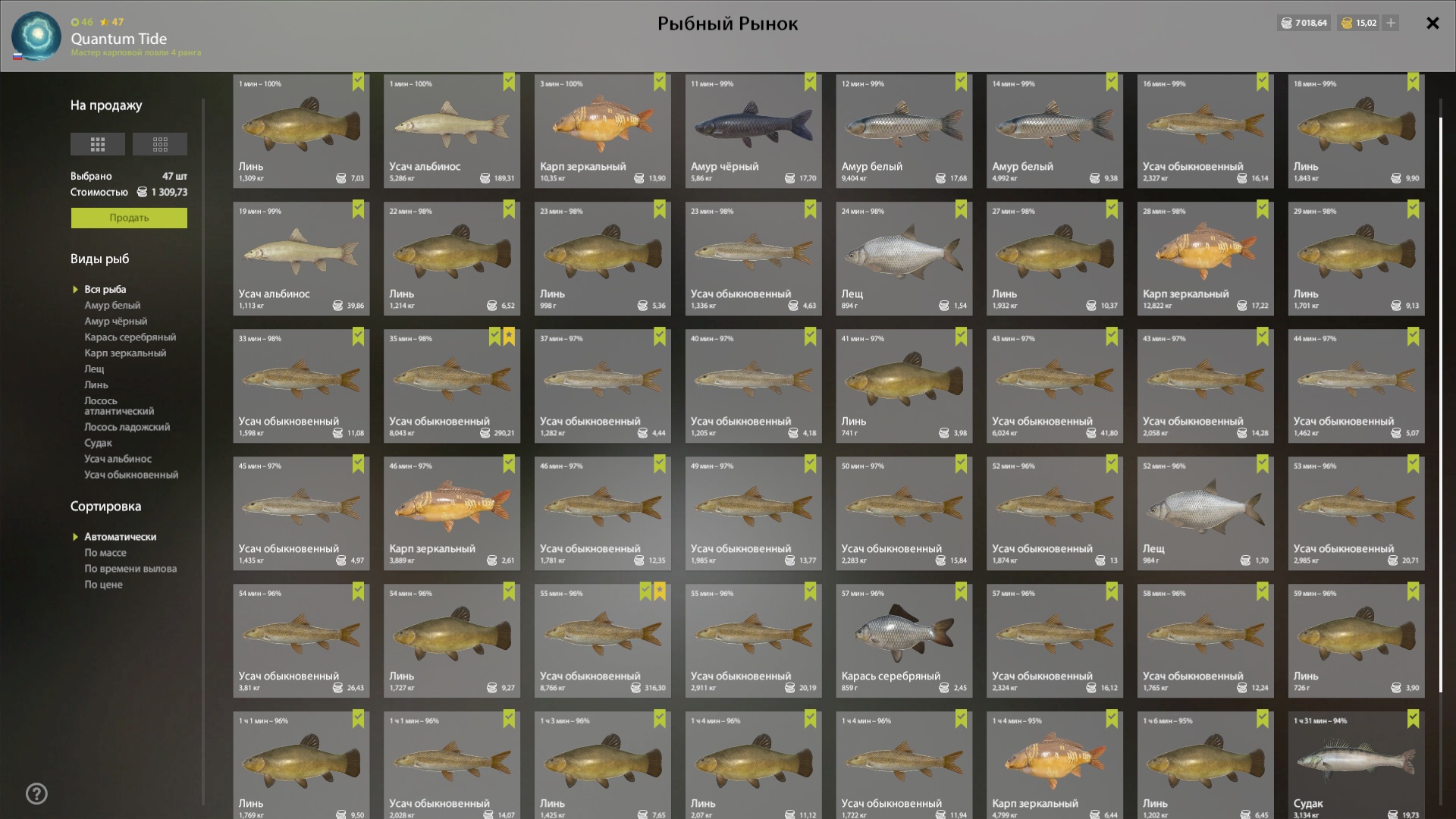Click the gold coins balance 15,02
The width and height of the screenshot is (1456, 819).
(x=1358, y=23)
